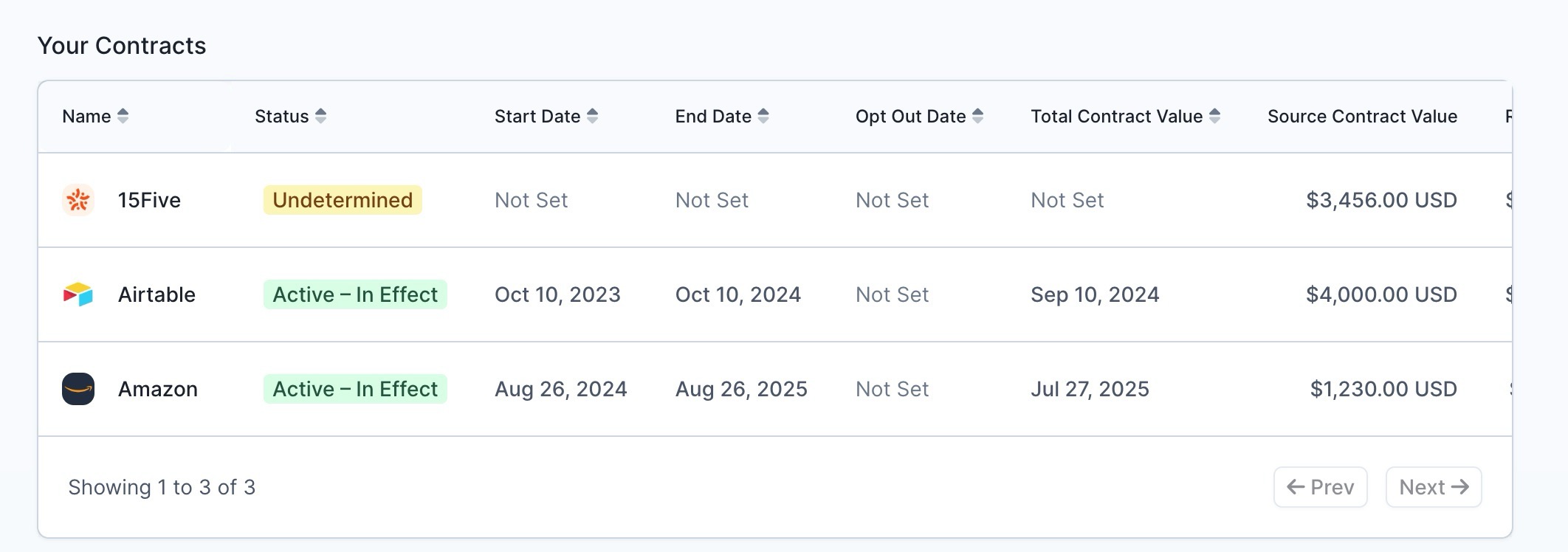
Task: Click the Source Contract Value header
Action: [1362, 116]
